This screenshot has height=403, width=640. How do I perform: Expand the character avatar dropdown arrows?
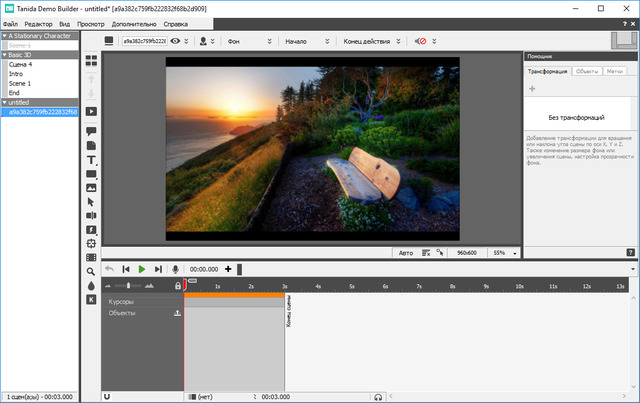(212, 41)
